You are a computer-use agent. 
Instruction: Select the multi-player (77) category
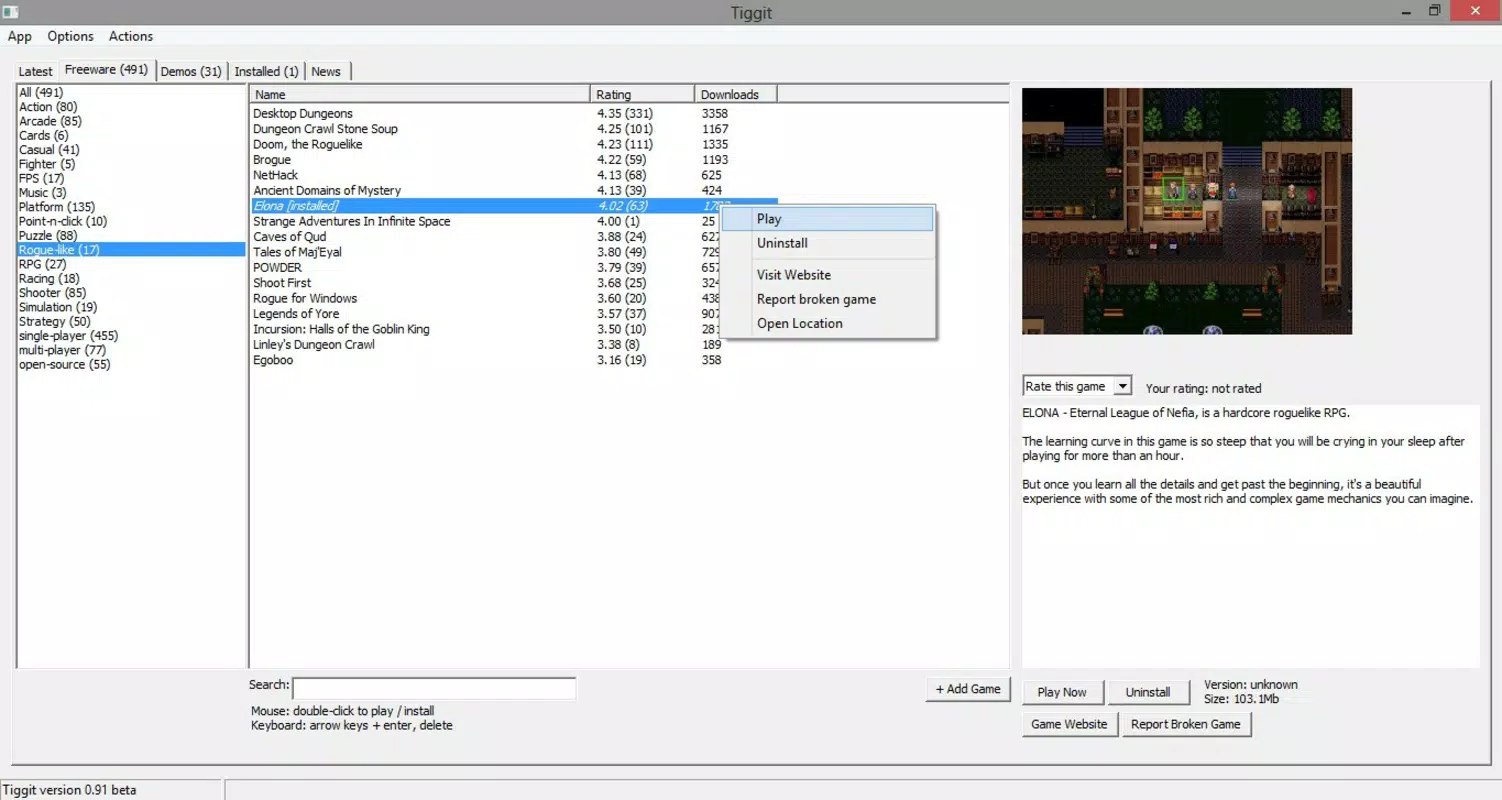[x=62, y=350]
